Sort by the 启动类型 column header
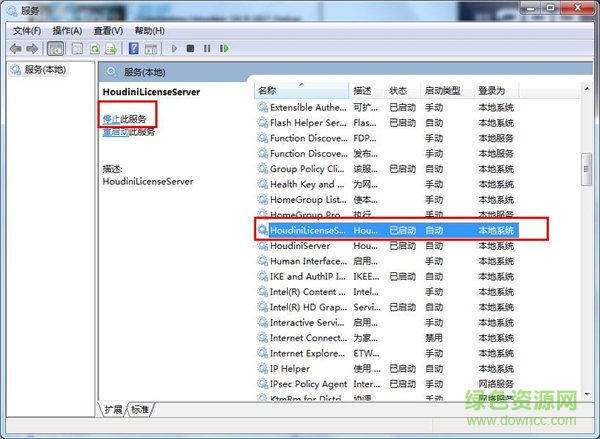 click(x=442, y=91)
